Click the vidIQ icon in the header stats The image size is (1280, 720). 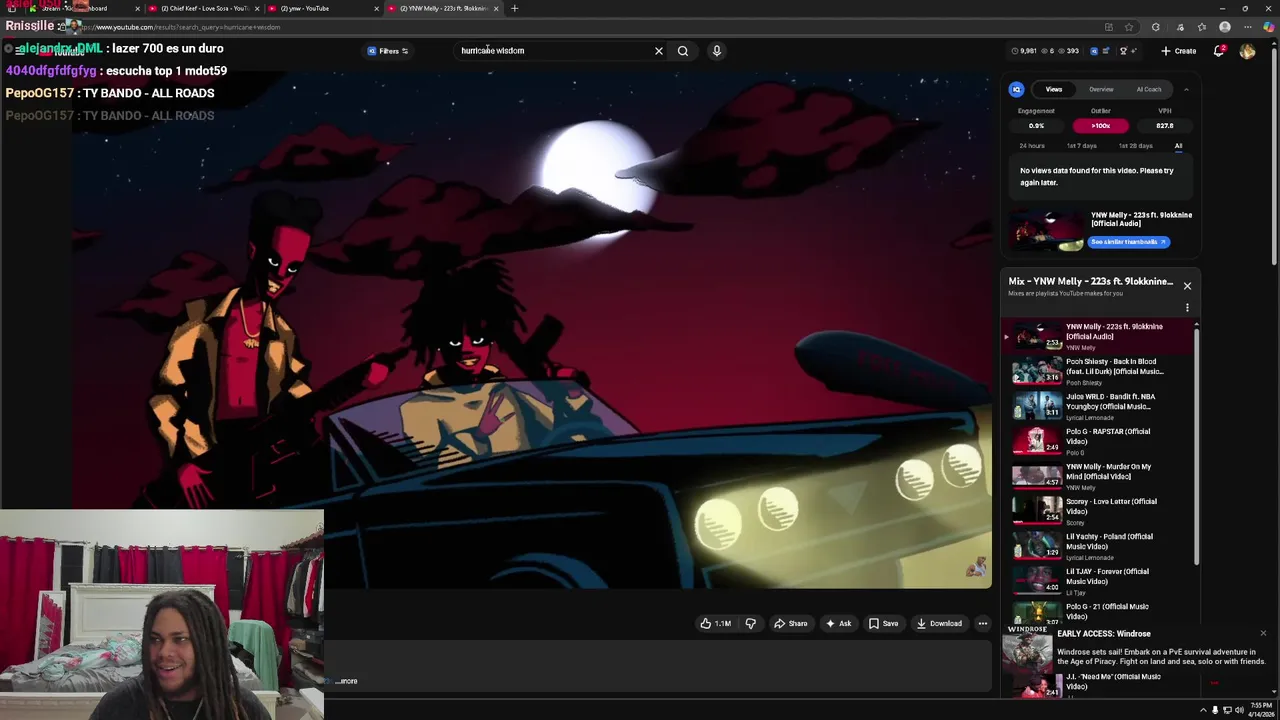(x=1093, y=51)
